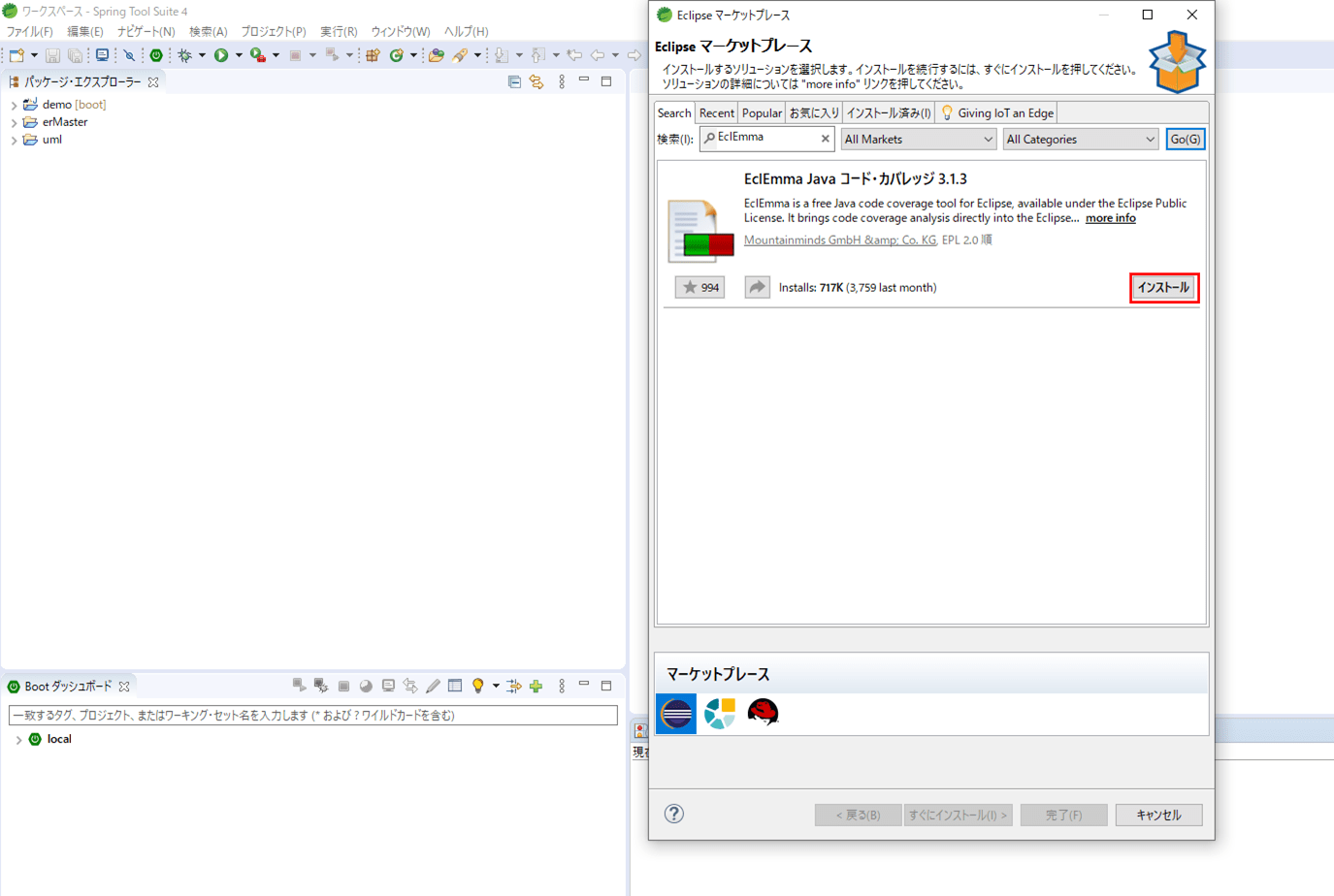Click the Debug bug toolbar icon
The image size is (1334, 896).
click(184, 55)
